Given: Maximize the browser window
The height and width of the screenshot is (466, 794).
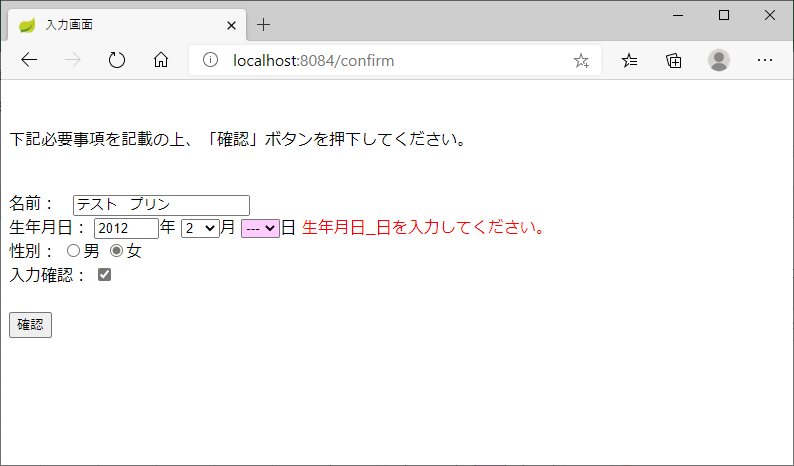Looking at the screenshot, I should coord(724,15).
